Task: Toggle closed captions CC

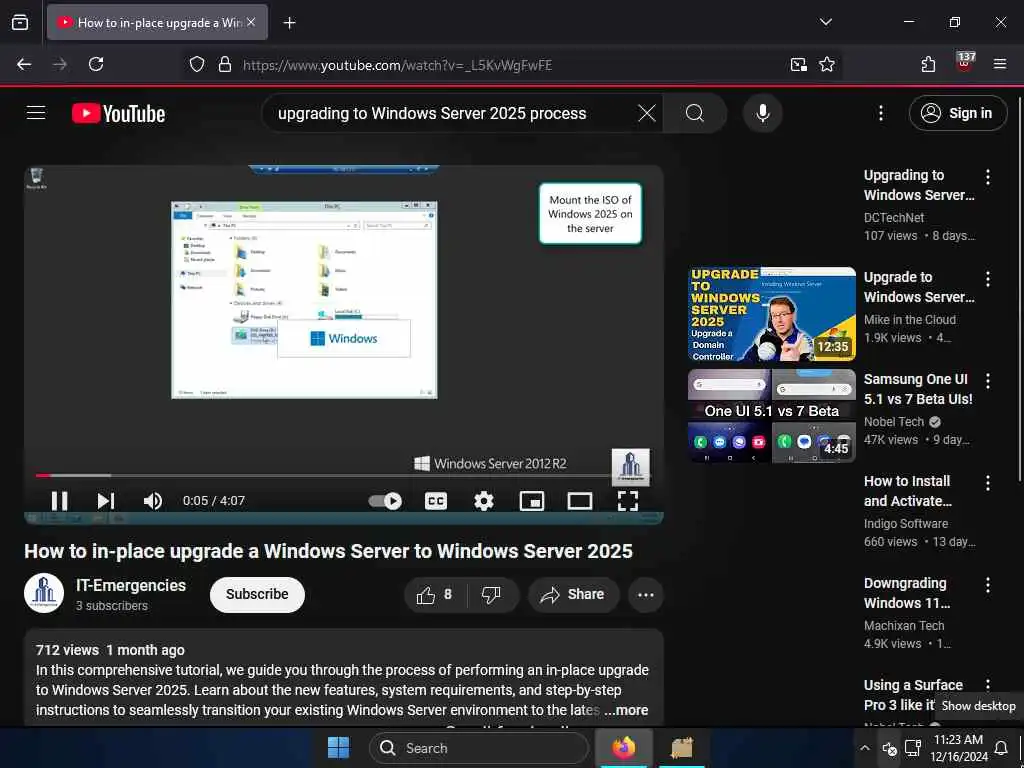Action: point(436,501)
